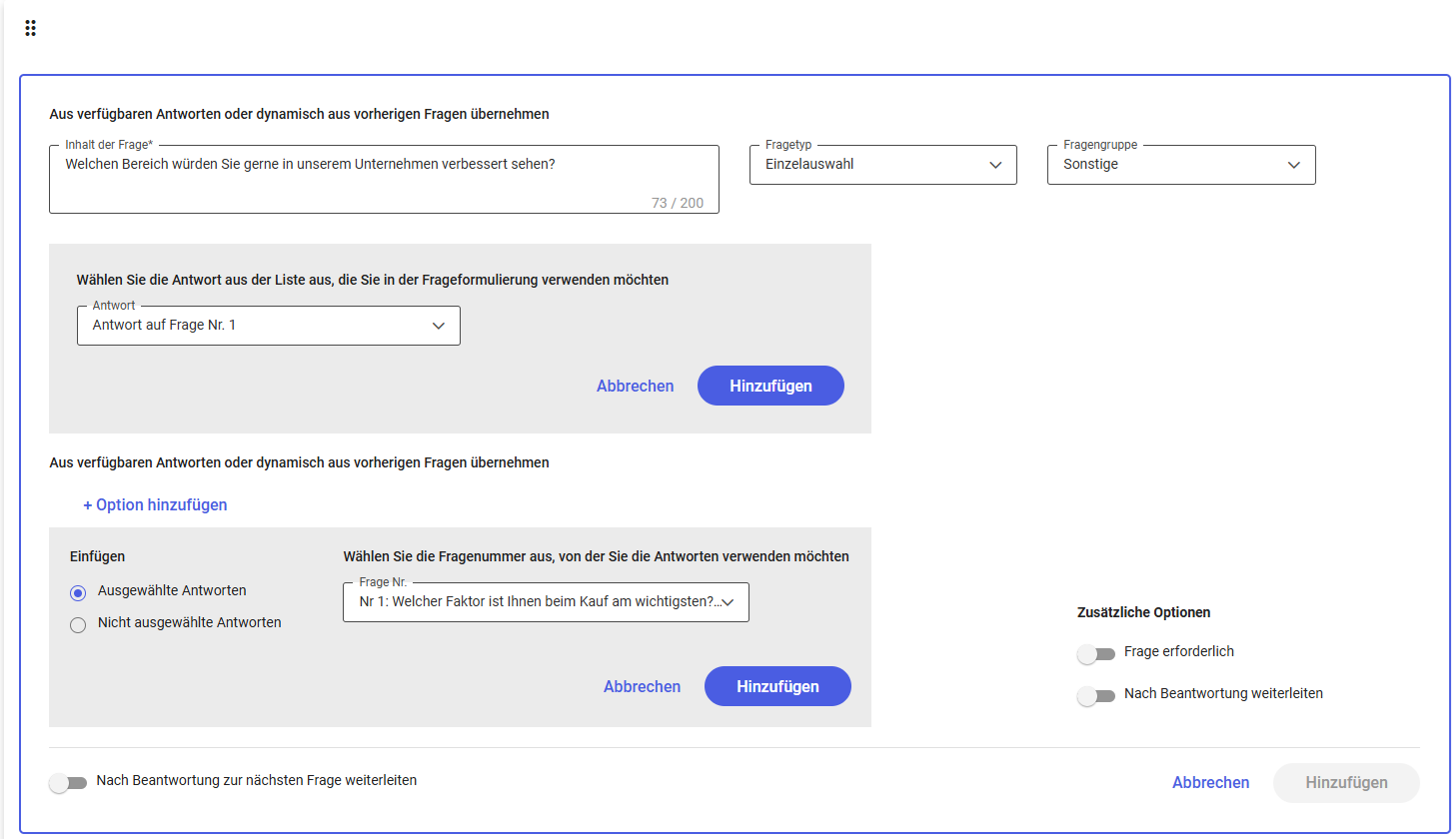The image size is (1456, 839).
Task: Toggle 'Nach Beantwortung weiterleiten' switch
Action: click(1096, 696)
